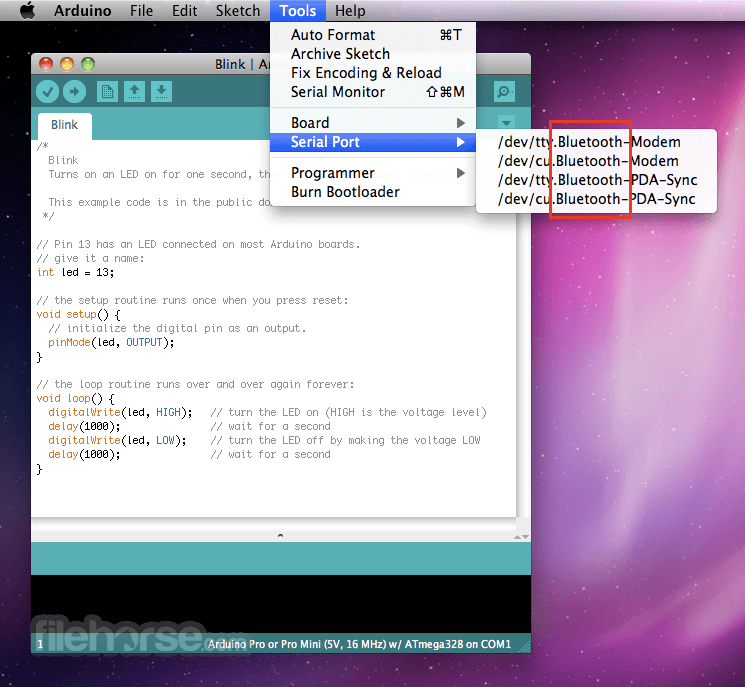Open the File menu
The width and height of the screenshot is (745, 687).
pyautogui.click(x=142, y=10)
